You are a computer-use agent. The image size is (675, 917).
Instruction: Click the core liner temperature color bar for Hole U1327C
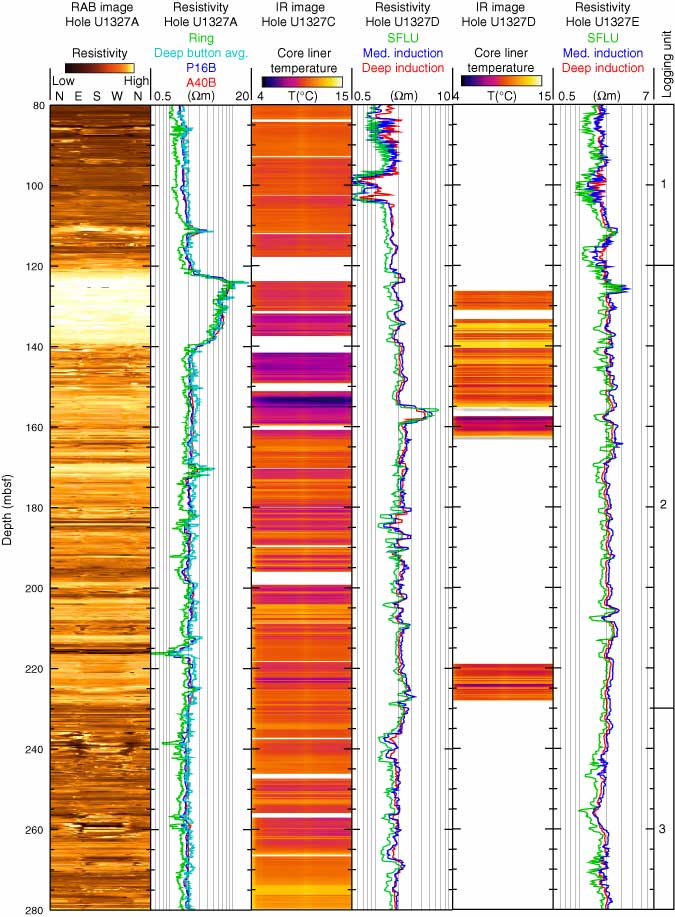pyautogui.click(x=302, y=81)
